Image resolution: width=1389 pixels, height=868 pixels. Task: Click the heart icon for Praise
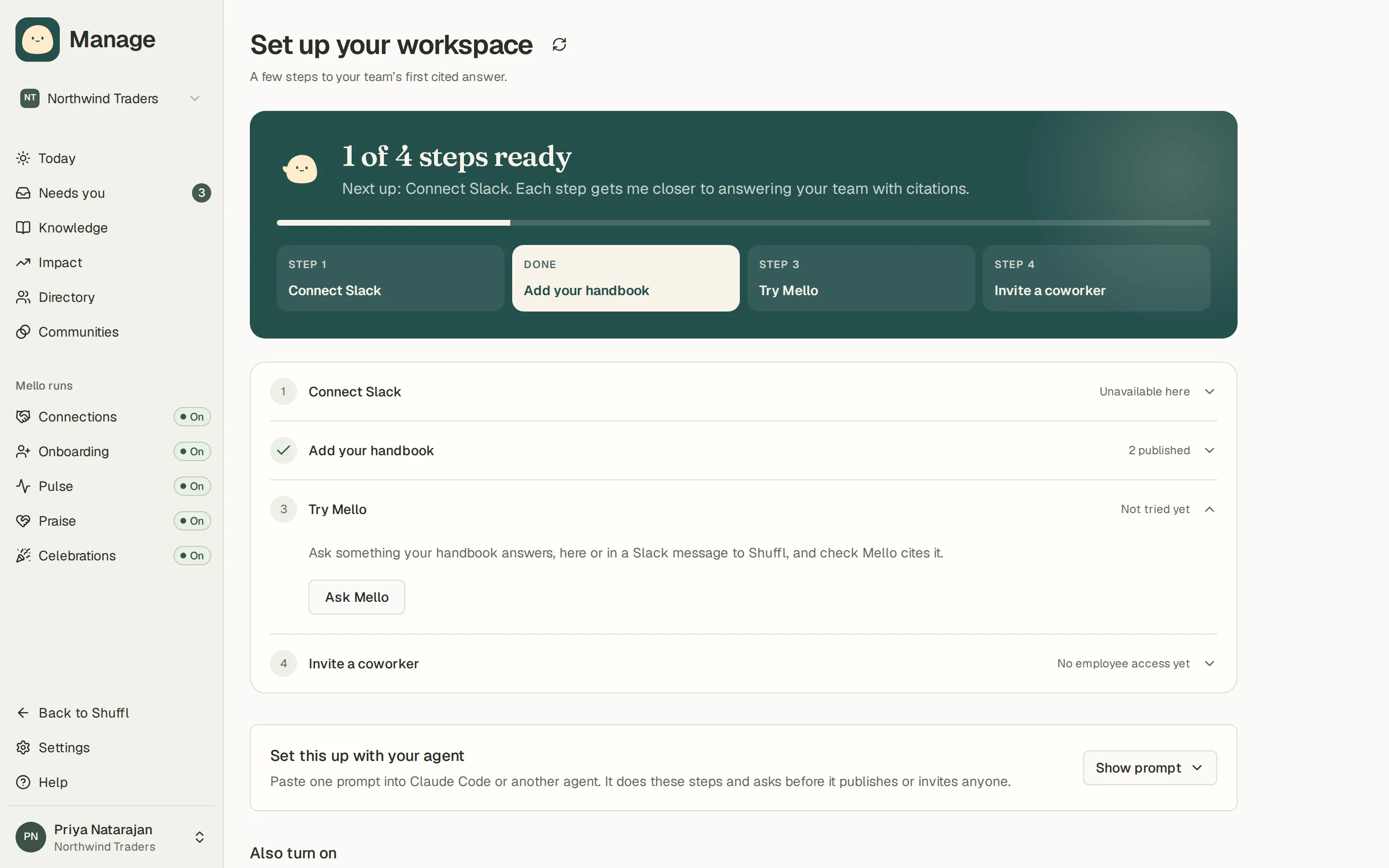pyautogui.click(x=23, y=521)
